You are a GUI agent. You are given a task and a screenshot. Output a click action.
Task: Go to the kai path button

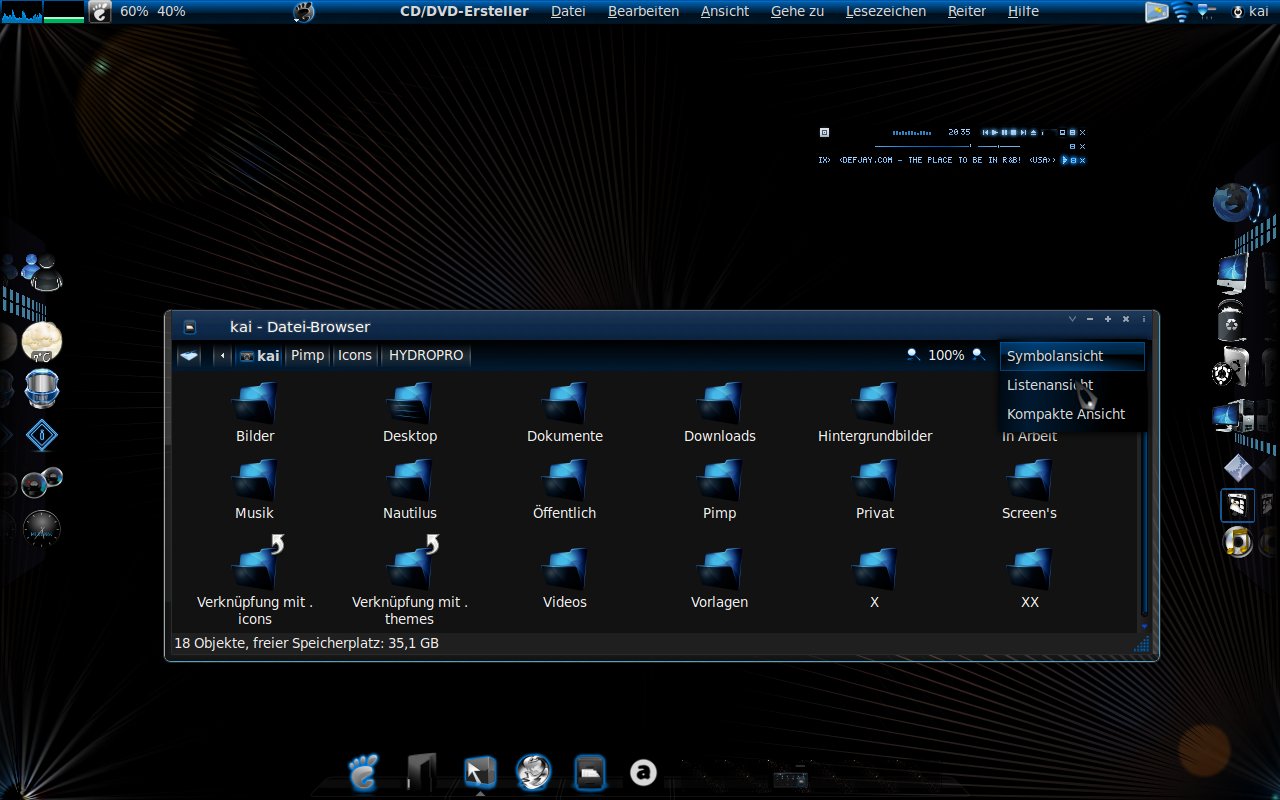click(260, 355)
